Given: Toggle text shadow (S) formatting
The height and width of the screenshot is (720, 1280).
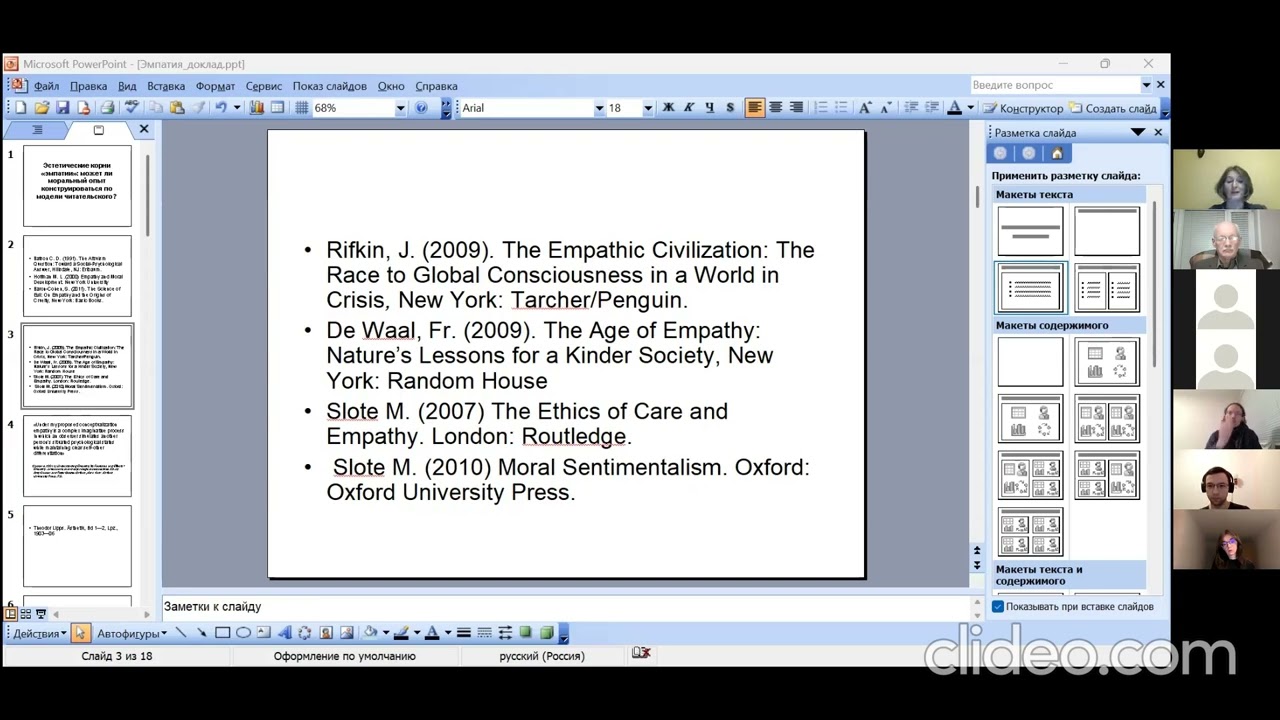Looking at the screenshot, I should coord(730,108).
